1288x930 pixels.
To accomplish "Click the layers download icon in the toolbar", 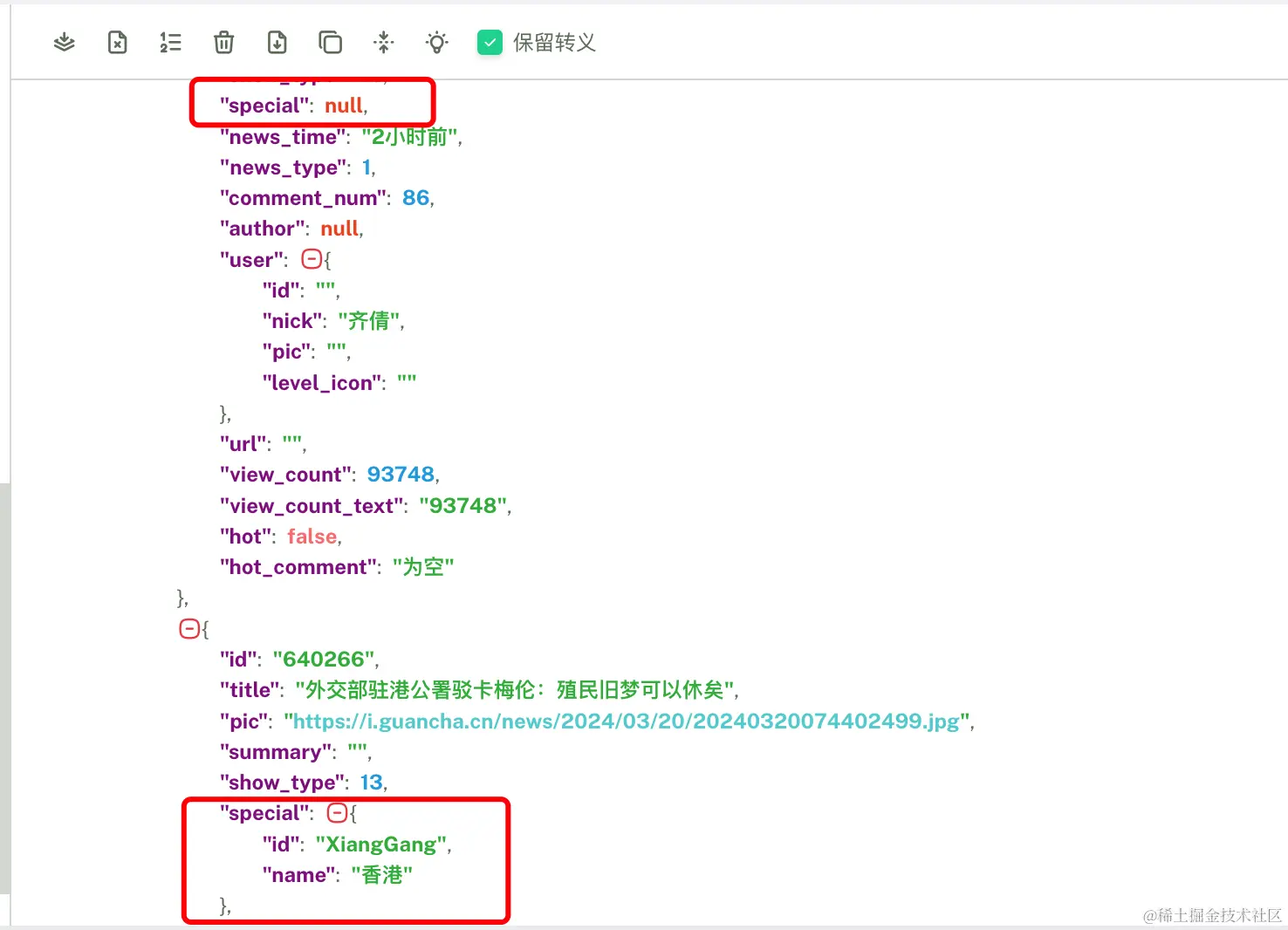I will 65,42.
